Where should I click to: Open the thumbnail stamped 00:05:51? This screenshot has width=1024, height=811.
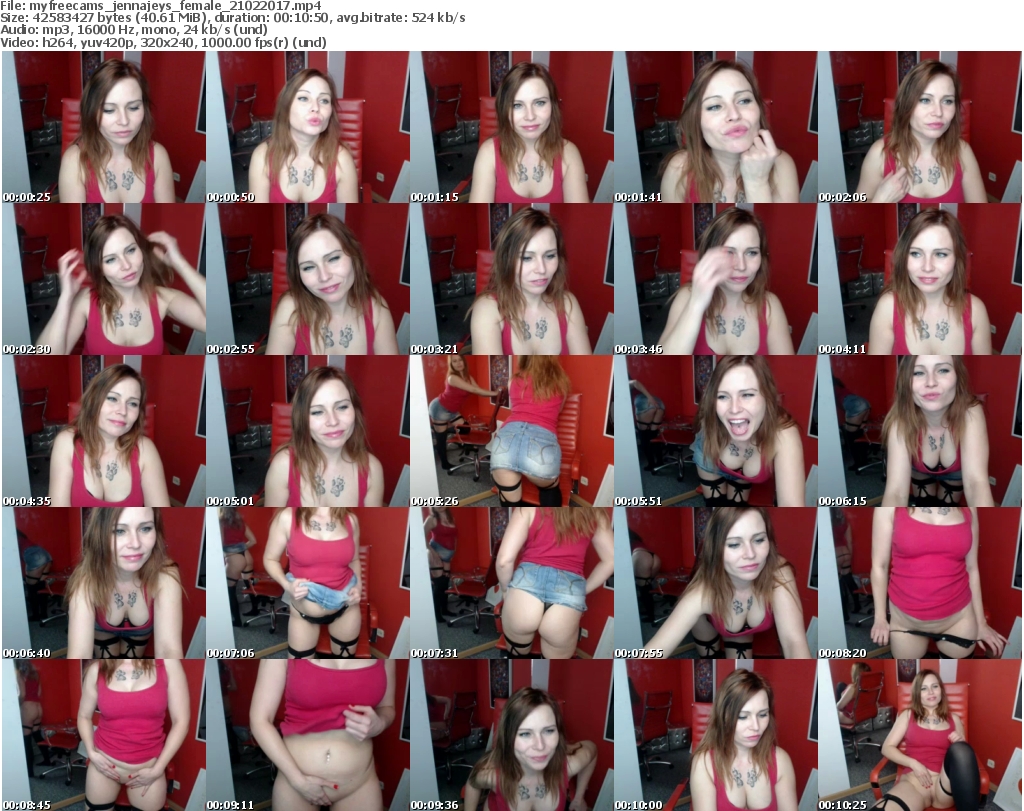pos(715,431)
